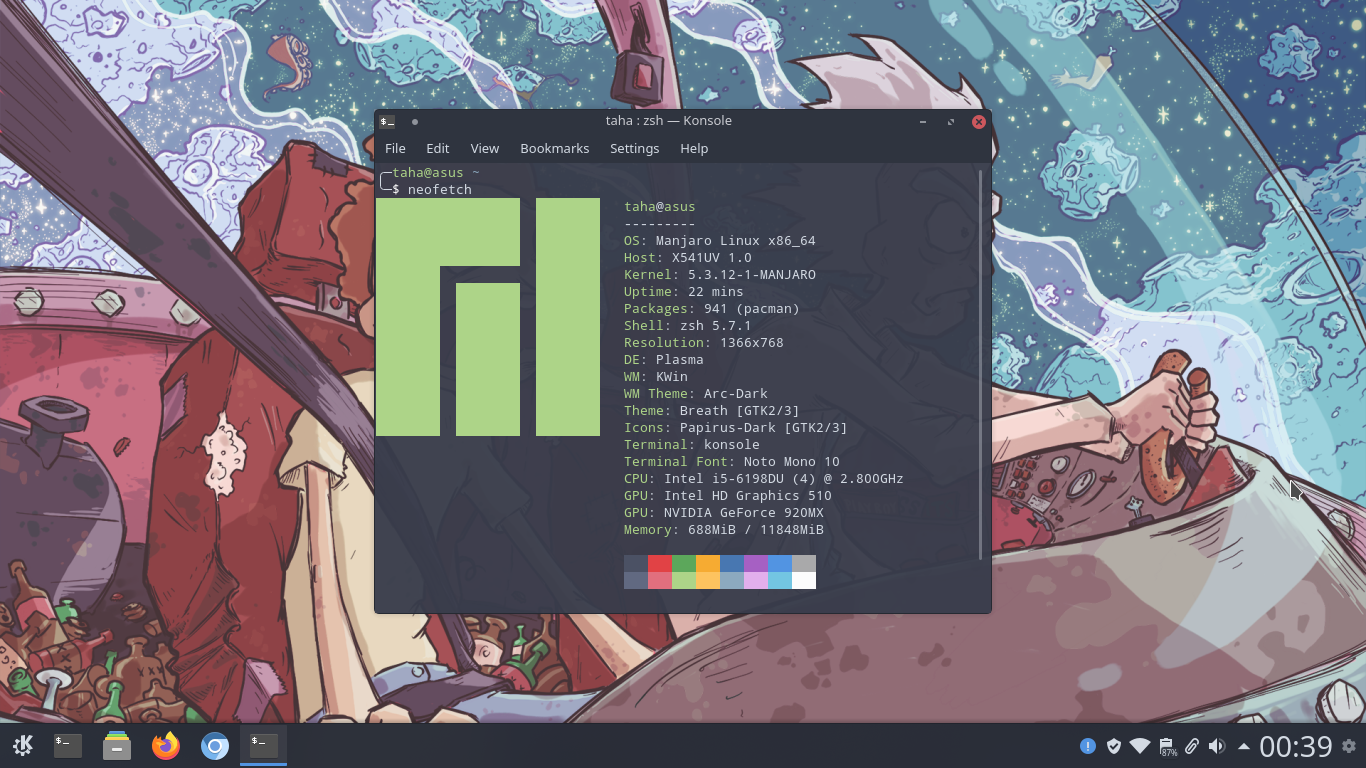Select the active Konsole task in taskbar
The image size is (1366, 768).
[x=264, y=745]
